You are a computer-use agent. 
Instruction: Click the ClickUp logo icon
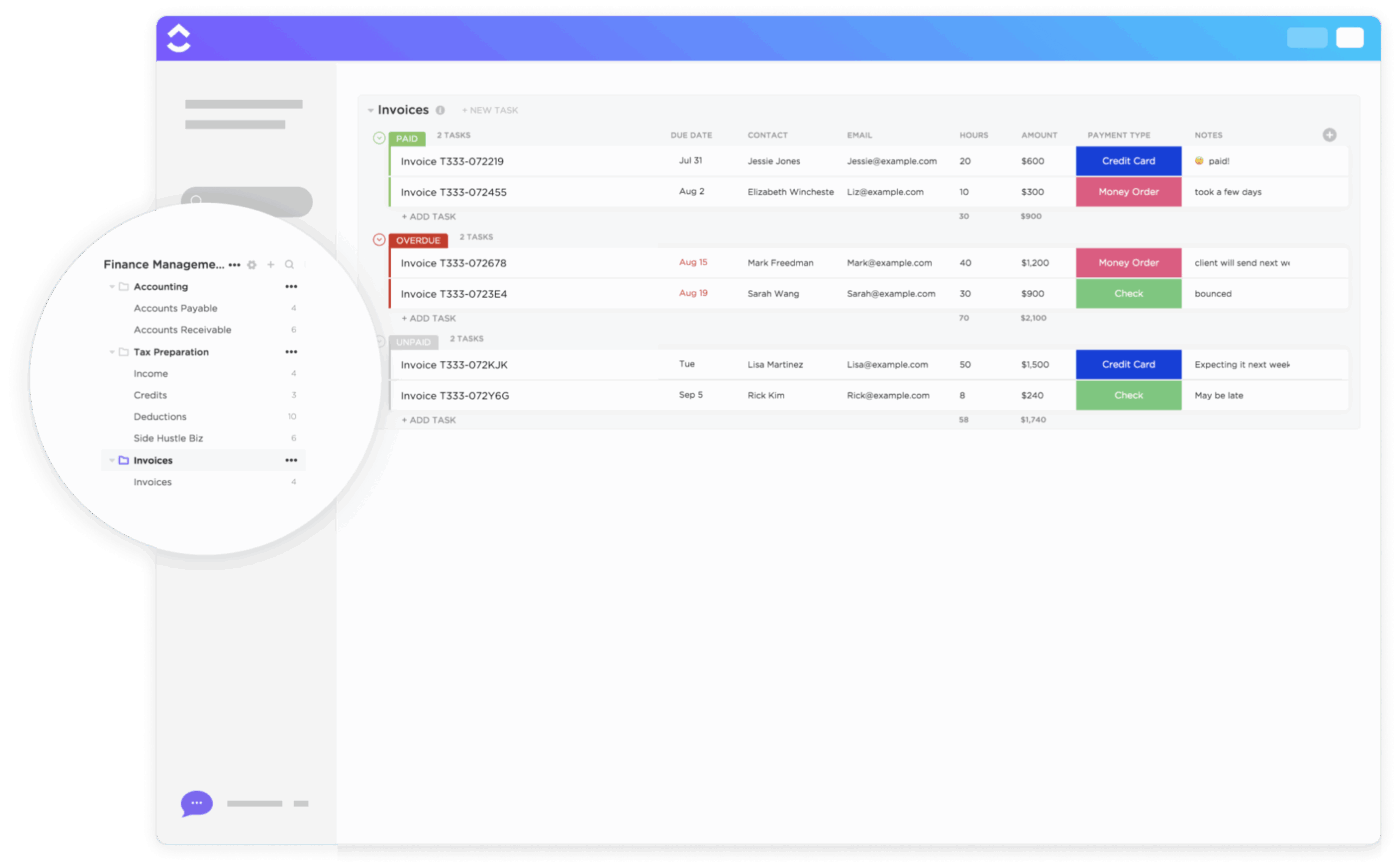[178, 38]
